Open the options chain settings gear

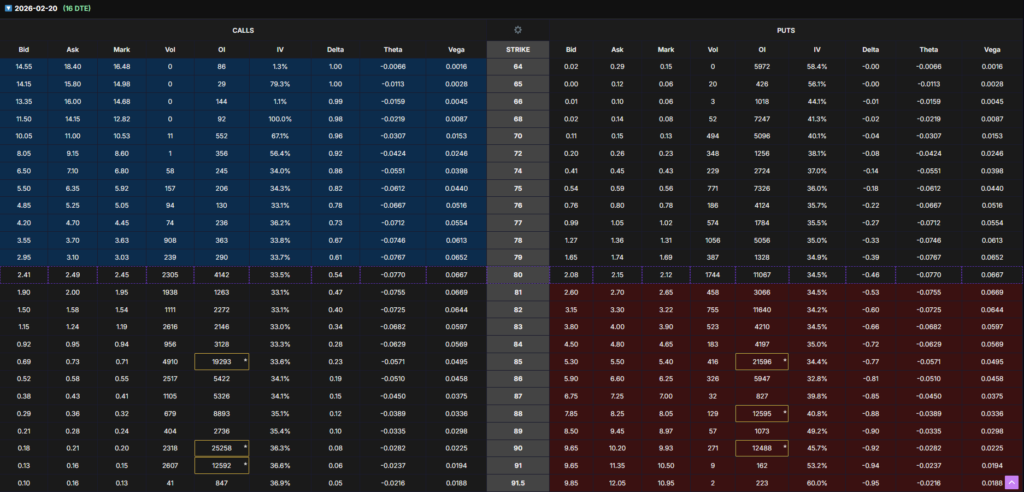tap(517, 30)
